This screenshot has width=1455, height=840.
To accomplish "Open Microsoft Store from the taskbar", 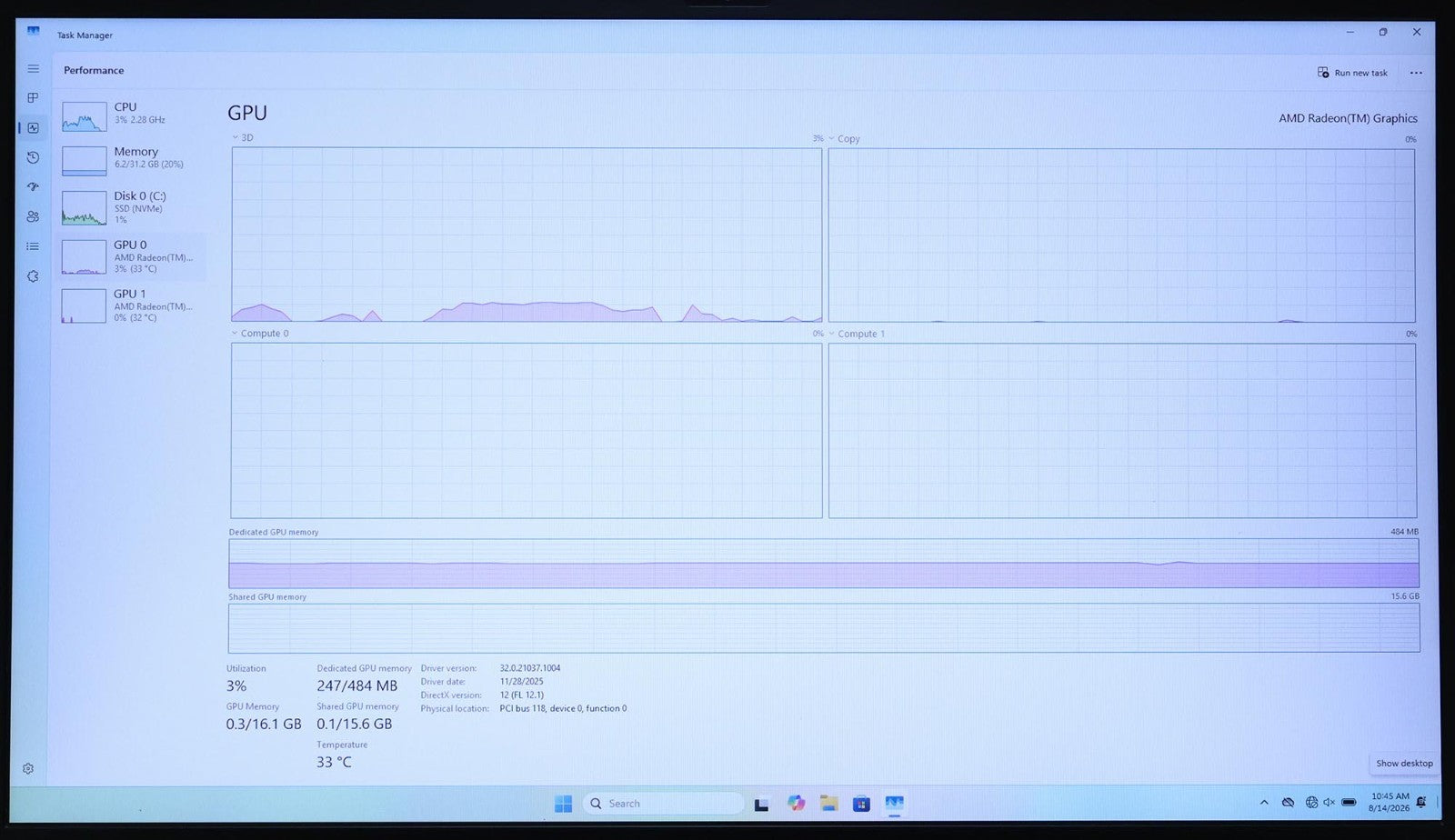I will pyautogui.click(x=861, y=804).
